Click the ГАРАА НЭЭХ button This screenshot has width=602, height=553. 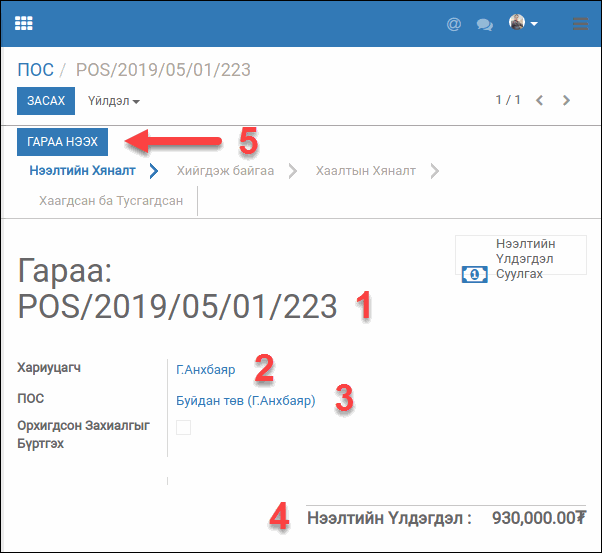tap(63, 143)
